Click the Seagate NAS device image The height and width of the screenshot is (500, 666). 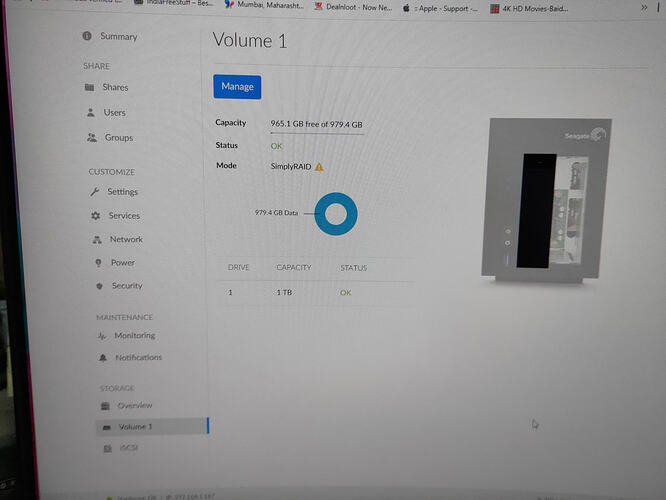545,201
